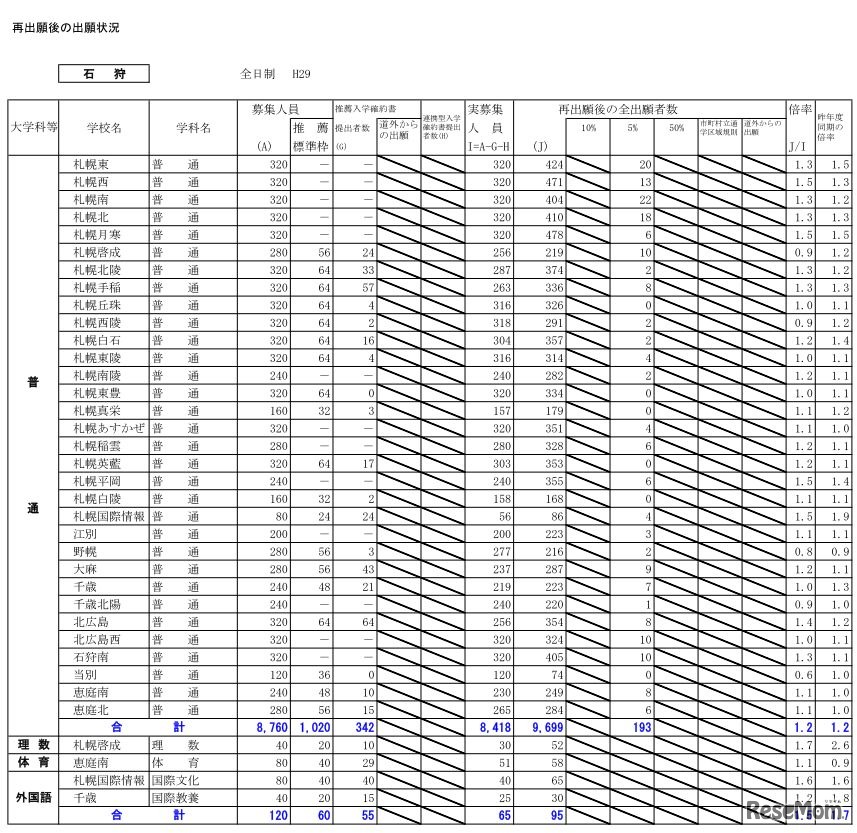Select the school name 大麻
The height and width of the screenshot is (833, 857).
tap(85, 569)
